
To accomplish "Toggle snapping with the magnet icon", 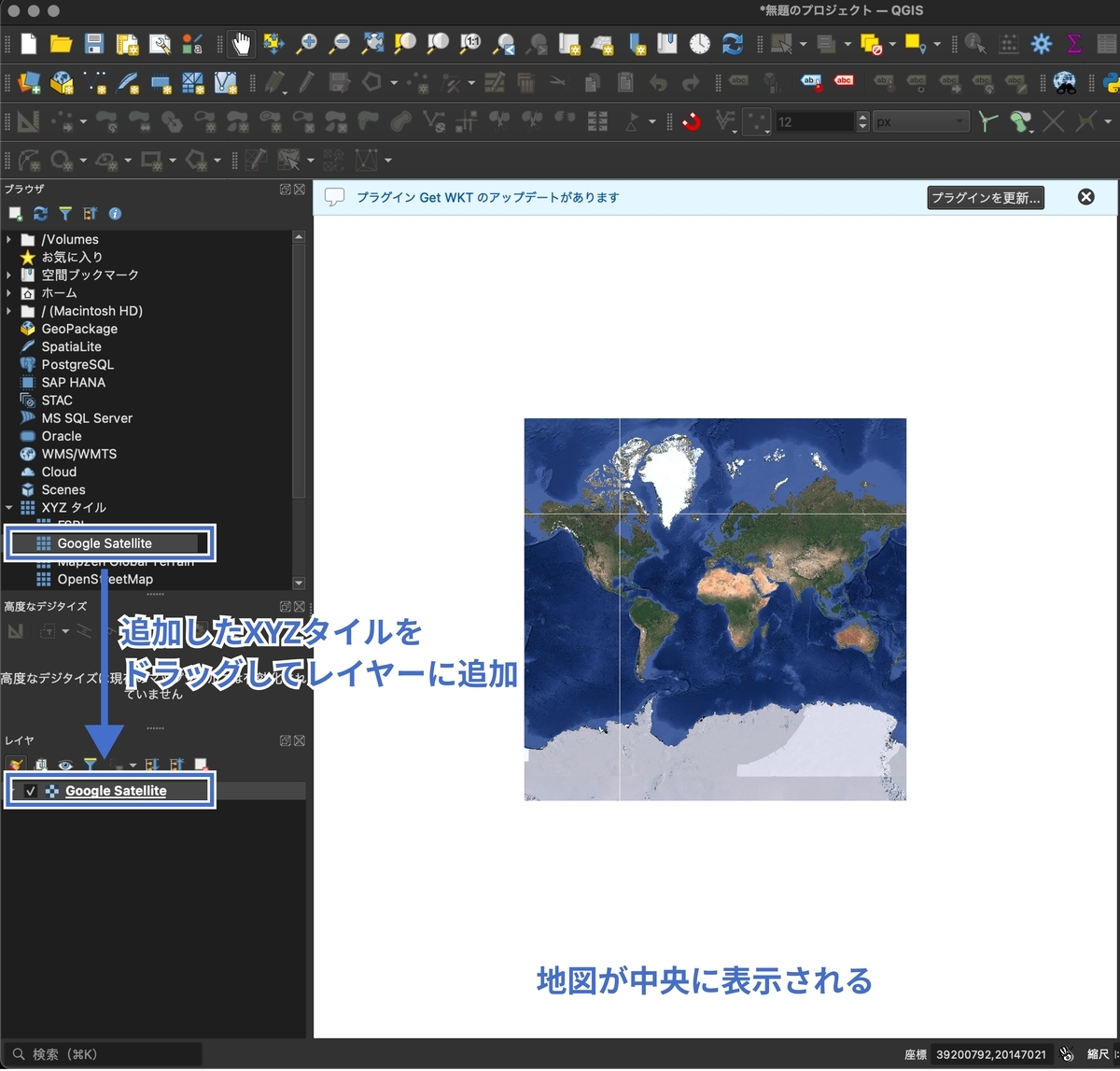I will pos(691,121).
